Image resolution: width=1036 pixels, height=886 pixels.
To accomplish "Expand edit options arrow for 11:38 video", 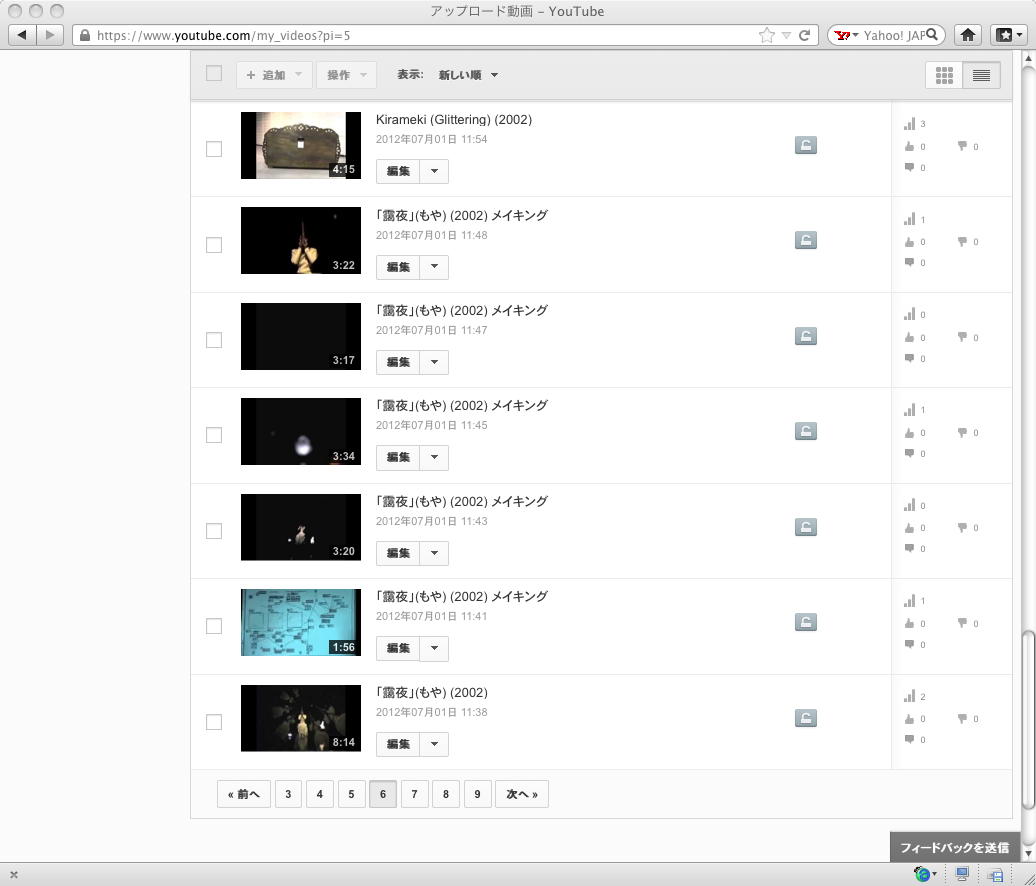I will 434,744.
